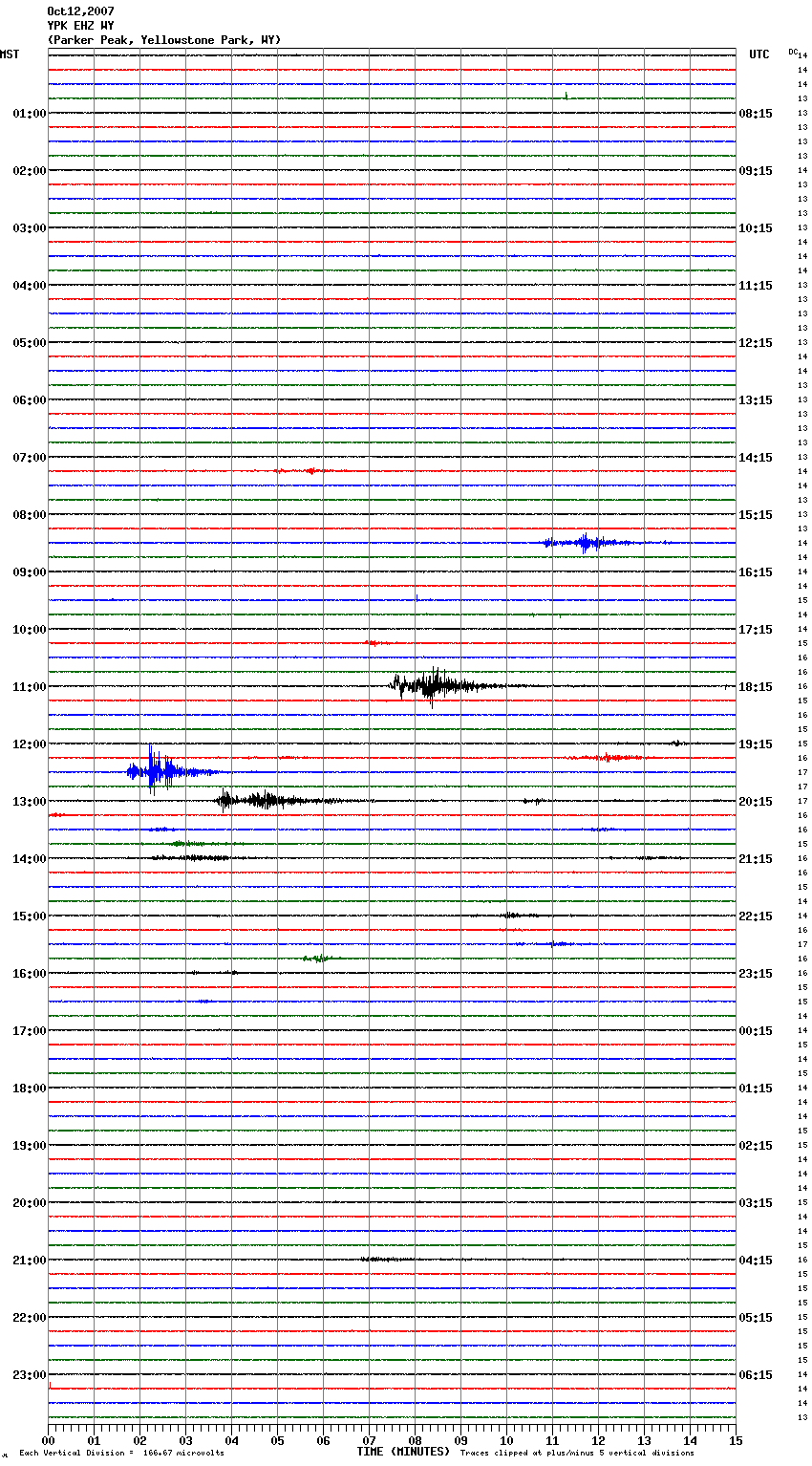
Task: Click minute tick 03 on bottom axis
Action: pos(185,1440)
